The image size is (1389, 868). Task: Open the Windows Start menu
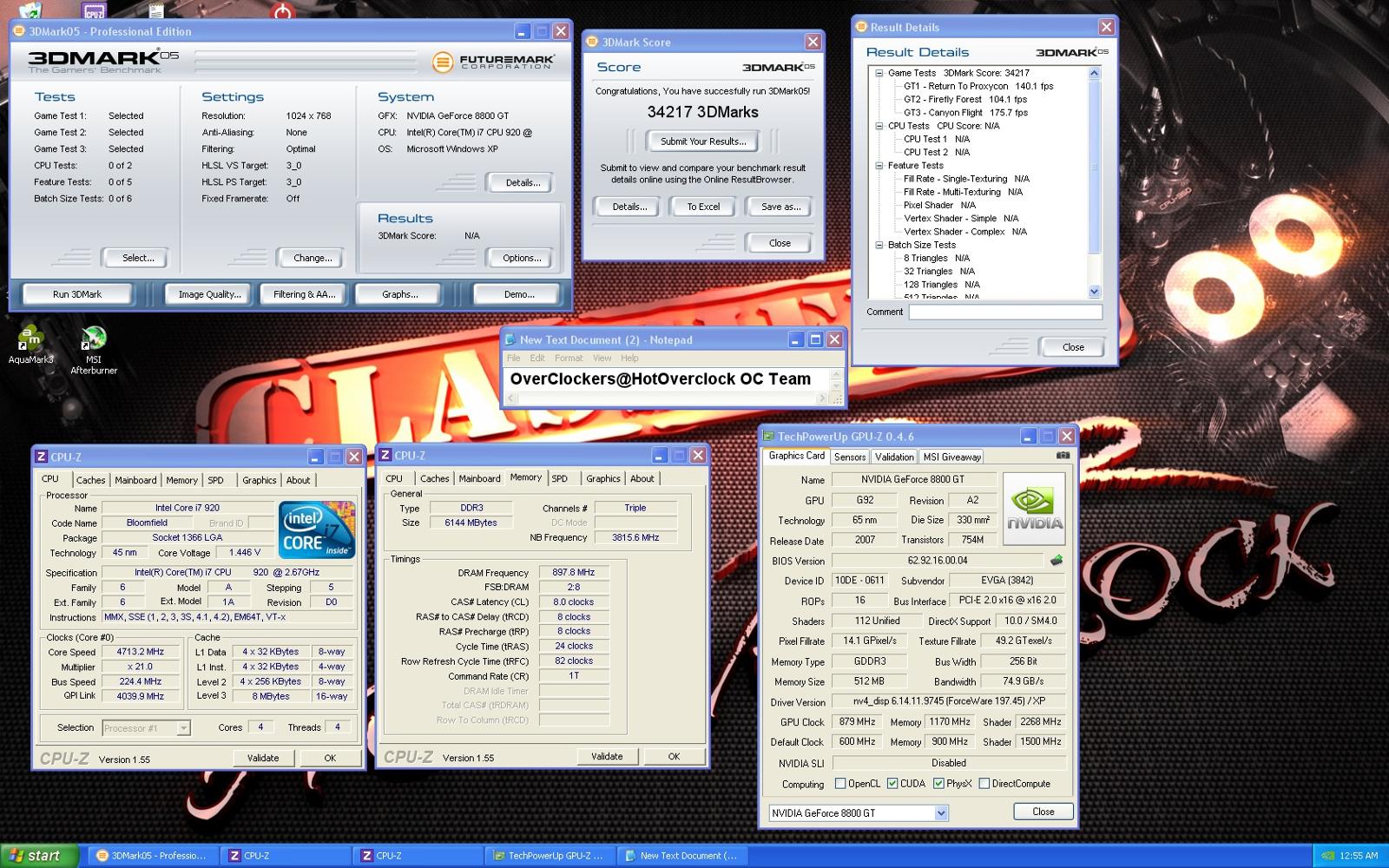coord(39,856)
